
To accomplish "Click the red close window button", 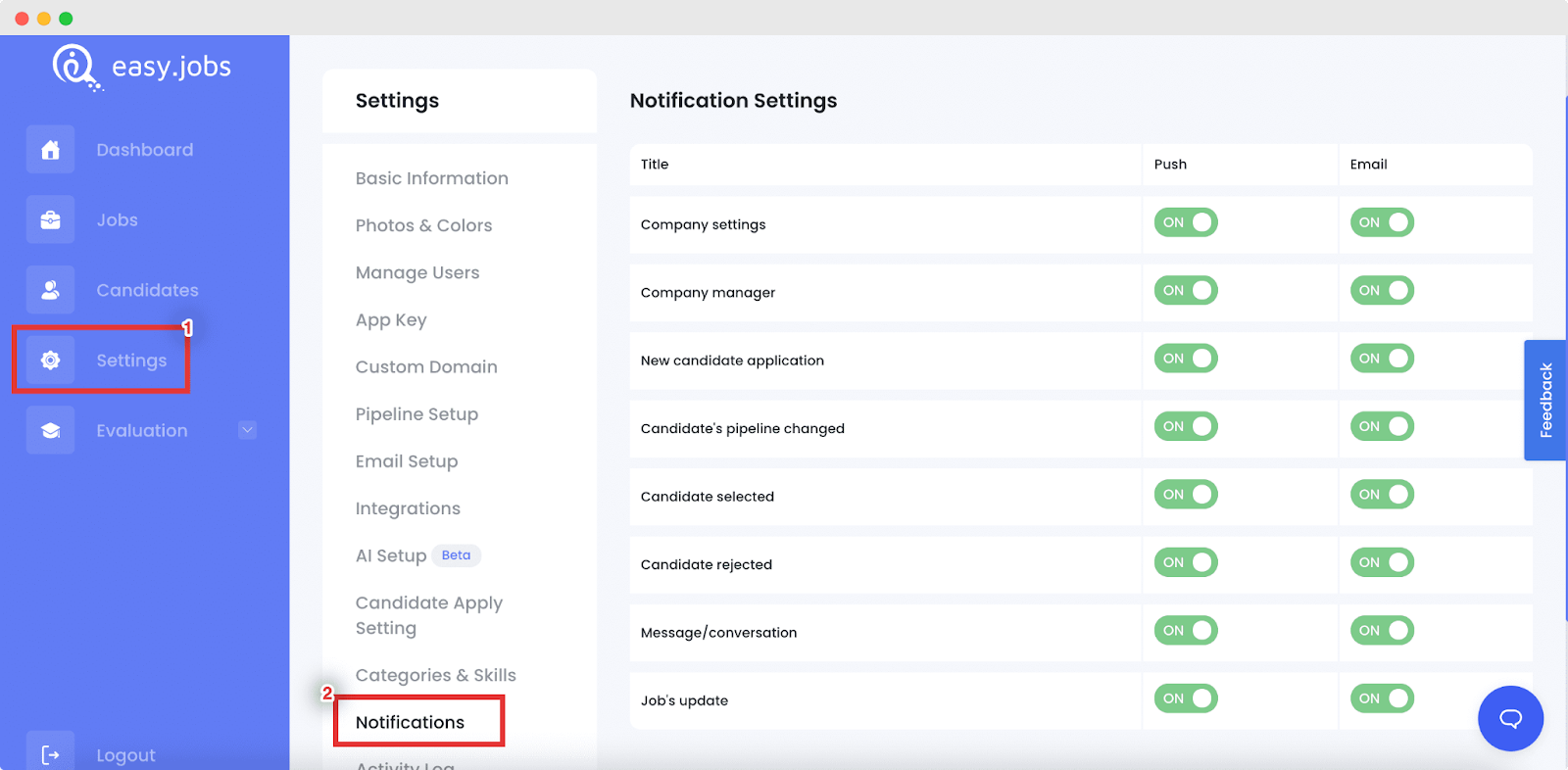I will coord(22,19).
